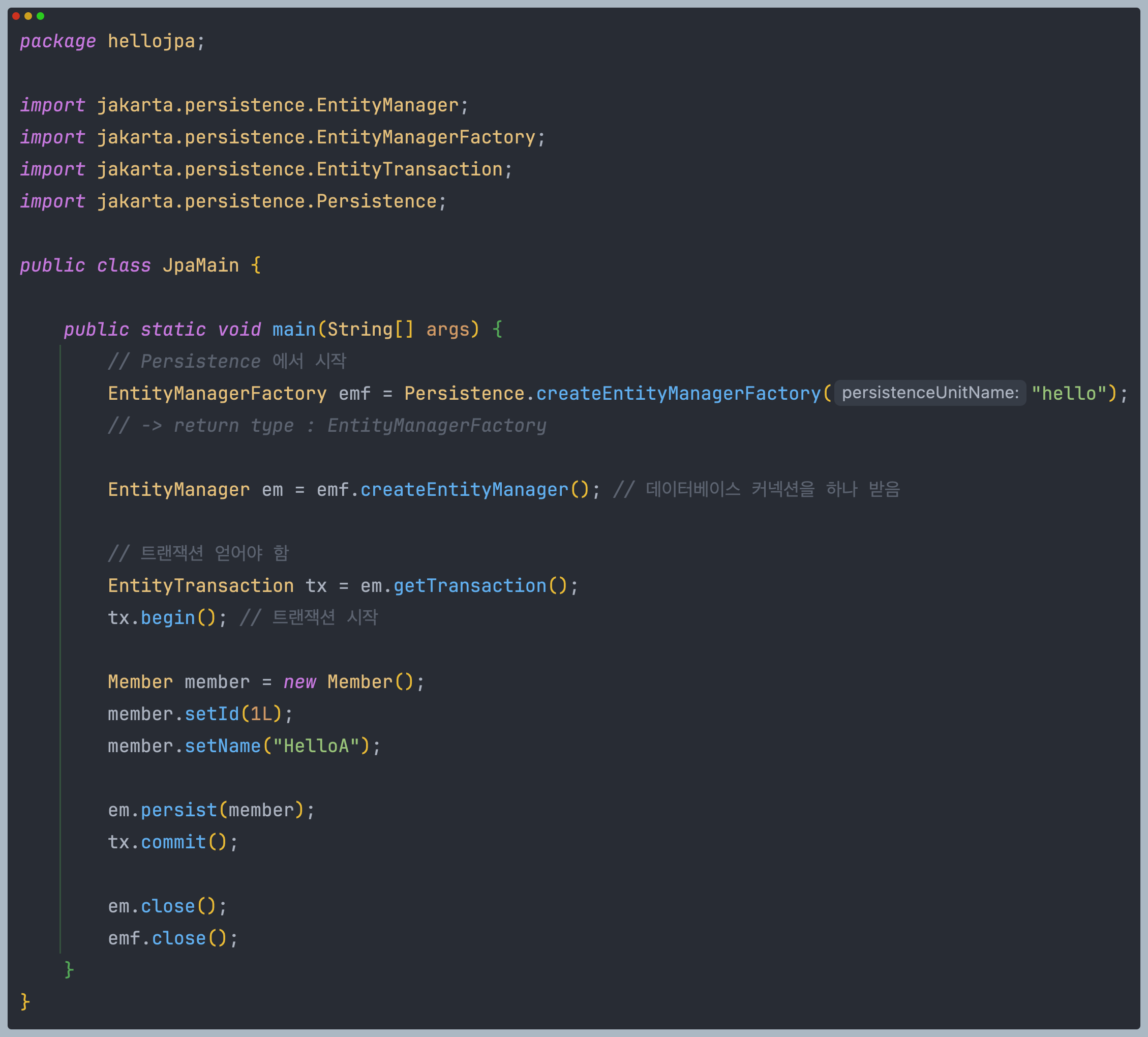Image resolution: width=1148 pixels, height=1037 pixels.
Task: Click the red close dot
Action: 16,16
